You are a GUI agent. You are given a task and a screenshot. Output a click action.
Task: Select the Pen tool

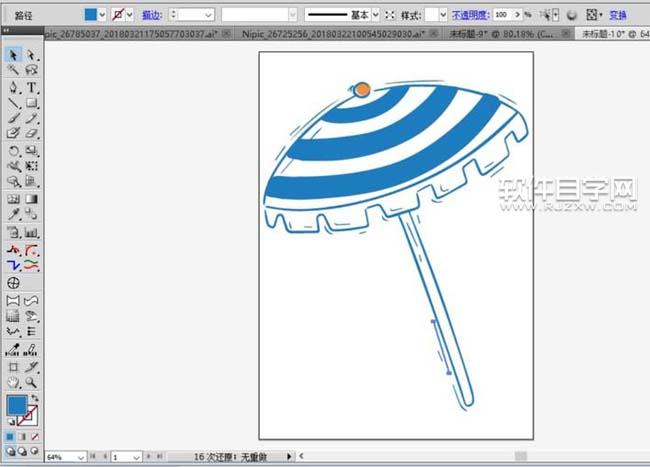point(14,87)
